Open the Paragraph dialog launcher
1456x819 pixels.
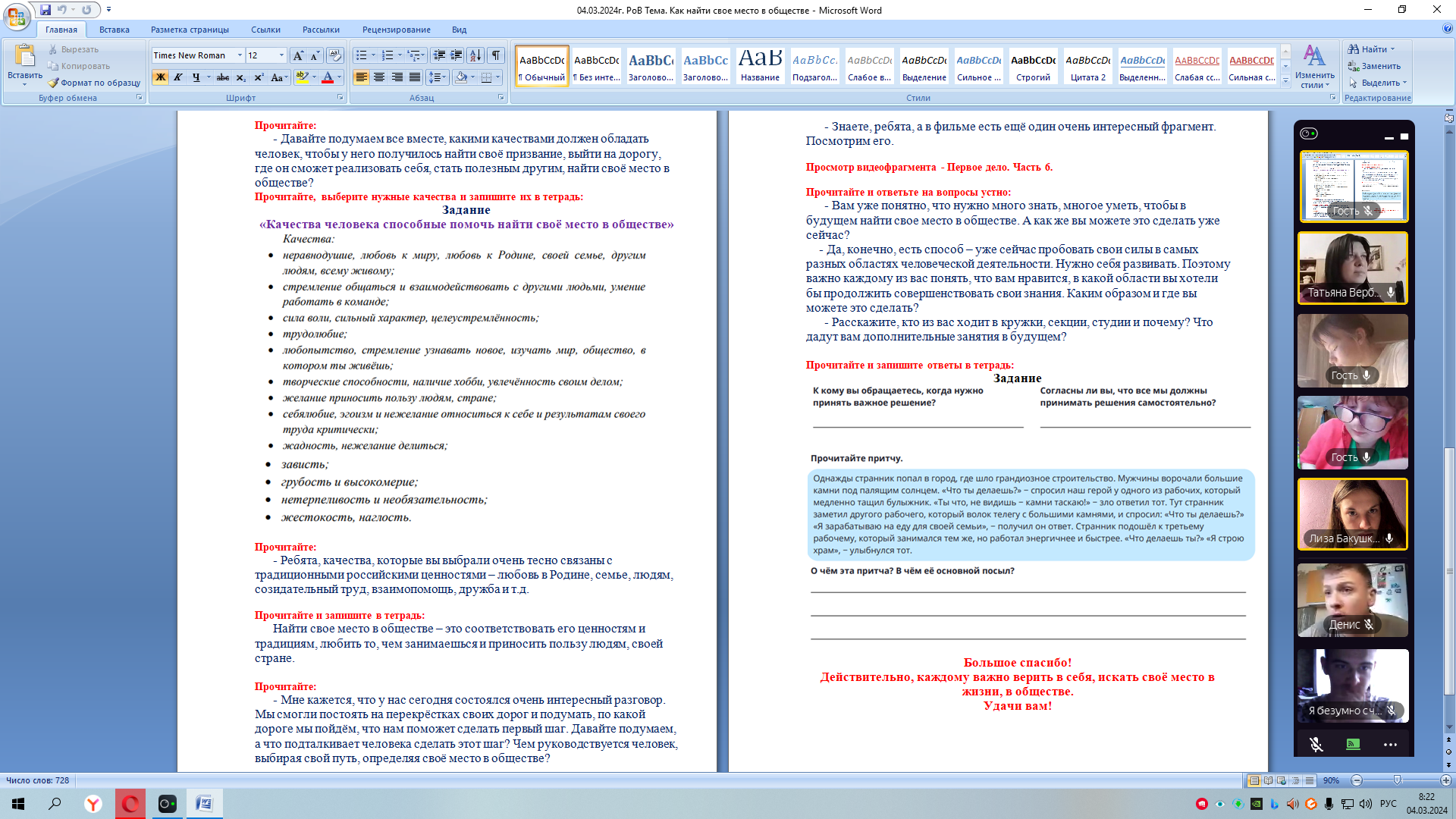500,98
